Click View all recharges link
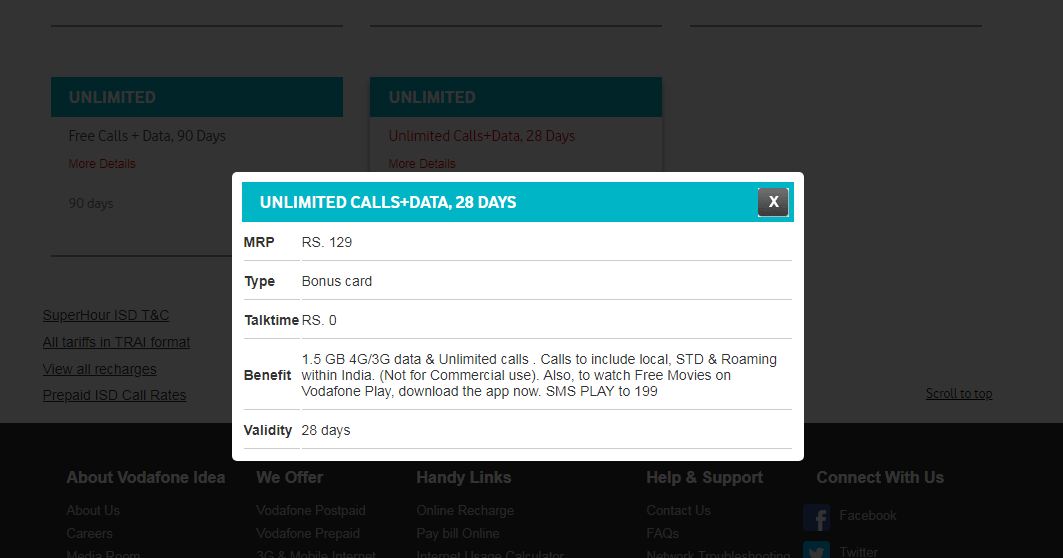This screenshot has height=558, width=1063. click(x=99, y=369)
